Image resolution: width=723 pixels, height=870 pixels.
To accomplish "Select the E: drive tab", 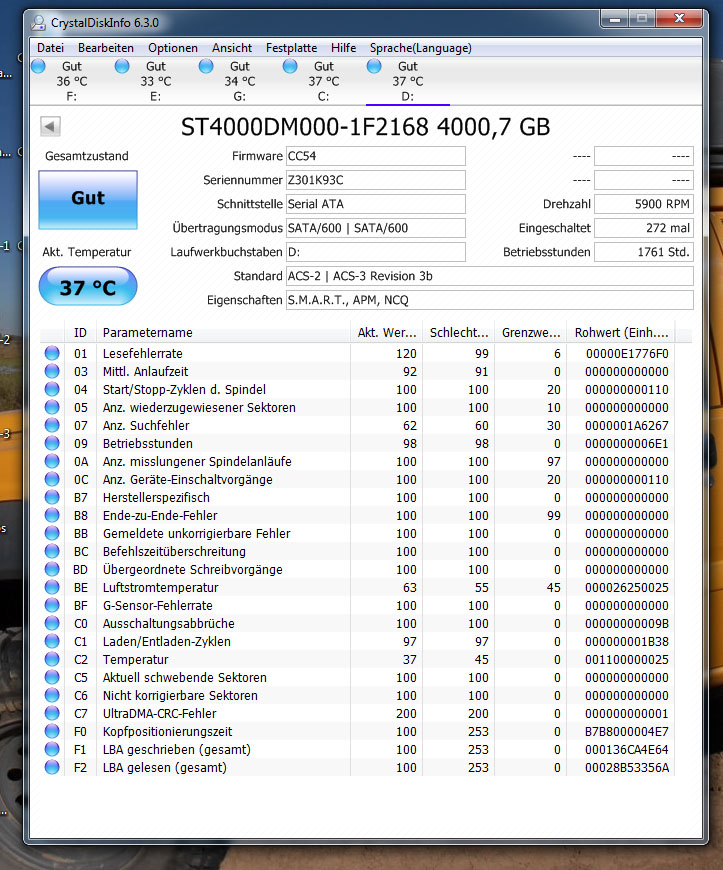I will click(155, 81).
